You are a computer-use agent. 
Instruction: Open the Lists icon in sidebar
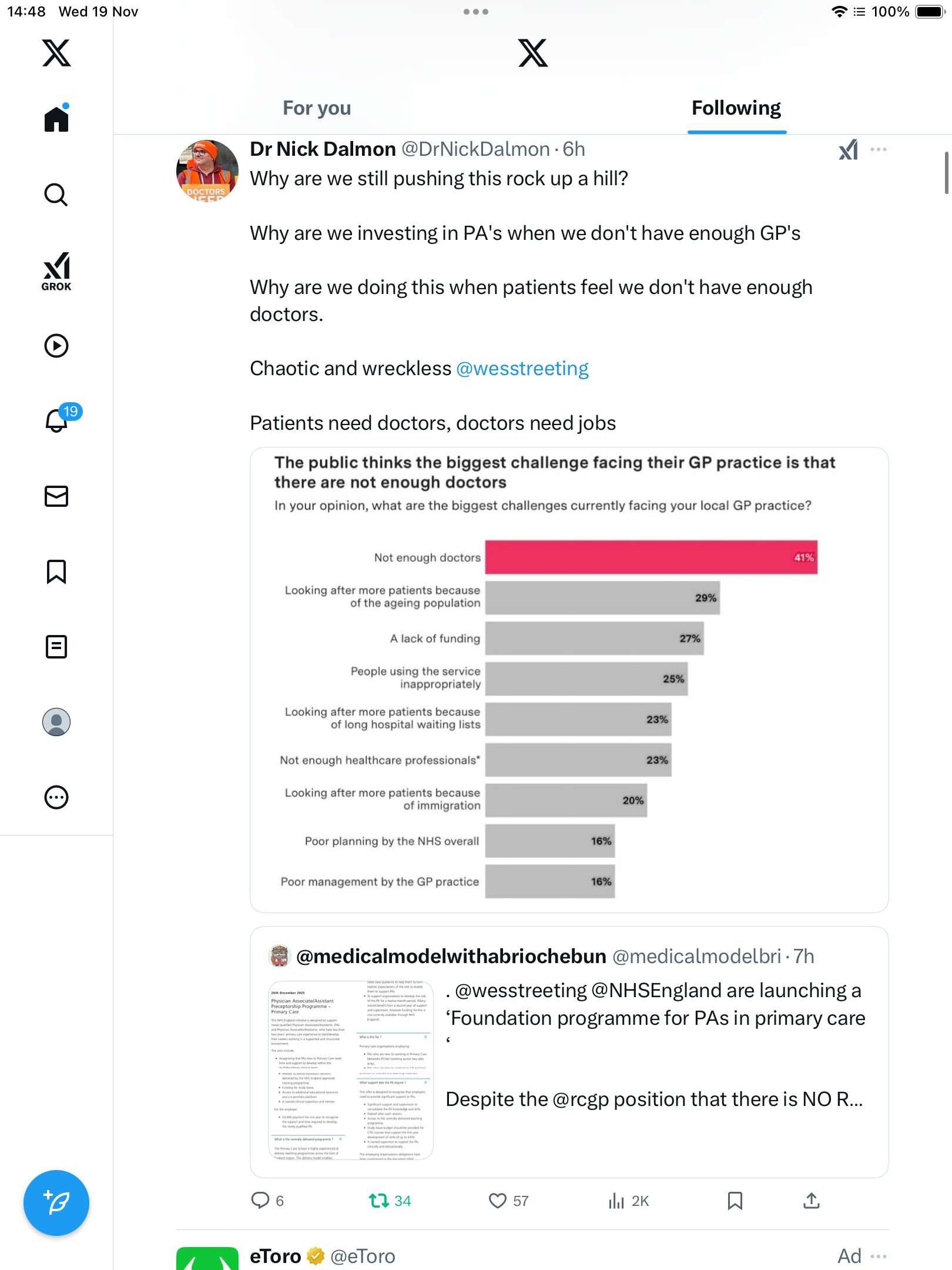[56, 647]
